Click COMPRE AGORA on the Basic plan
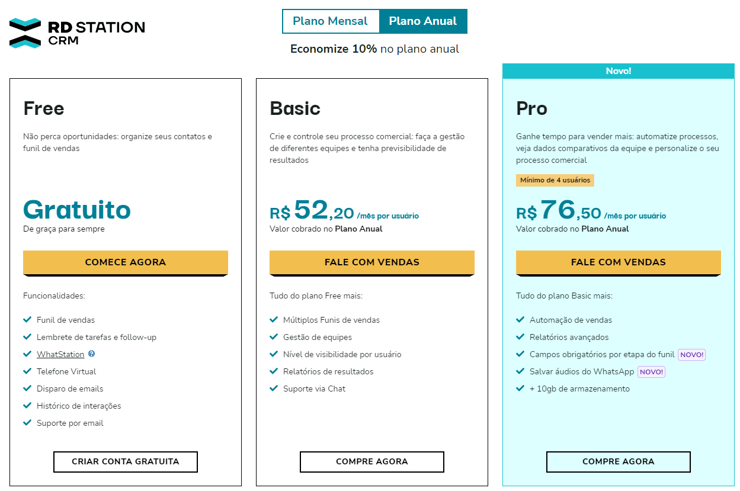740x491 pixels. point(372,462)
